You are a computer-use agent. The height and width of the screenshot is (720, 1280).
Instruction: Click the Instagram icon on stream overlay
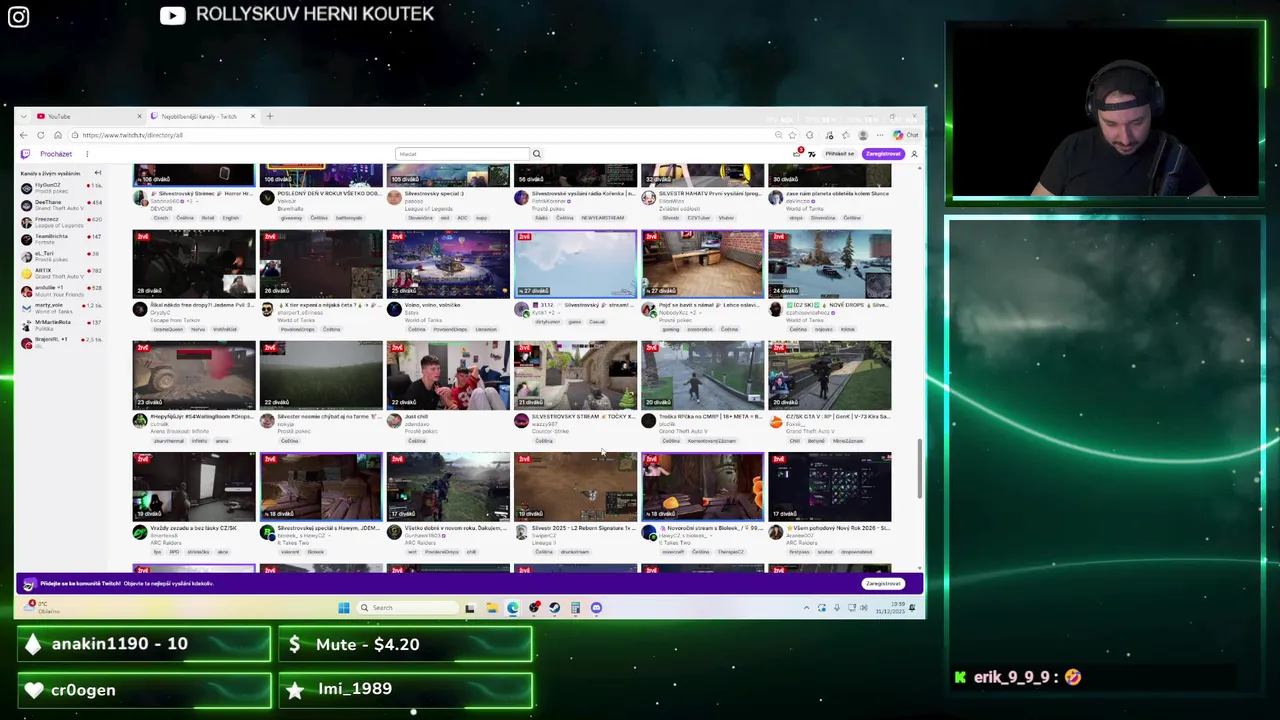click(19, 17)
